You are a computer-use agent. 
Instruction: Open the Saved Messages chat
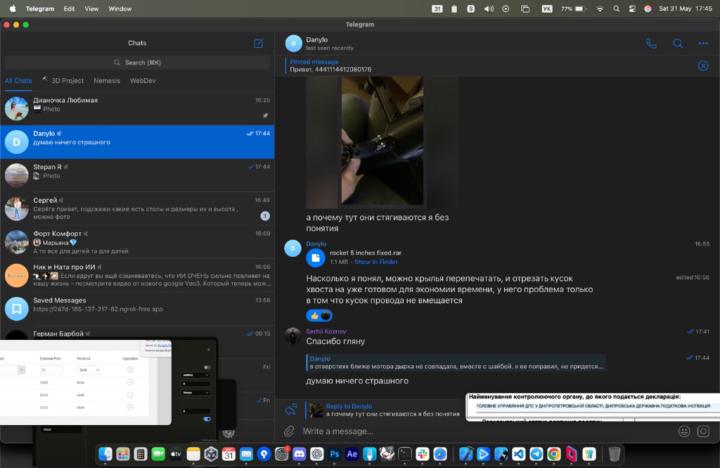click(137, 308)
